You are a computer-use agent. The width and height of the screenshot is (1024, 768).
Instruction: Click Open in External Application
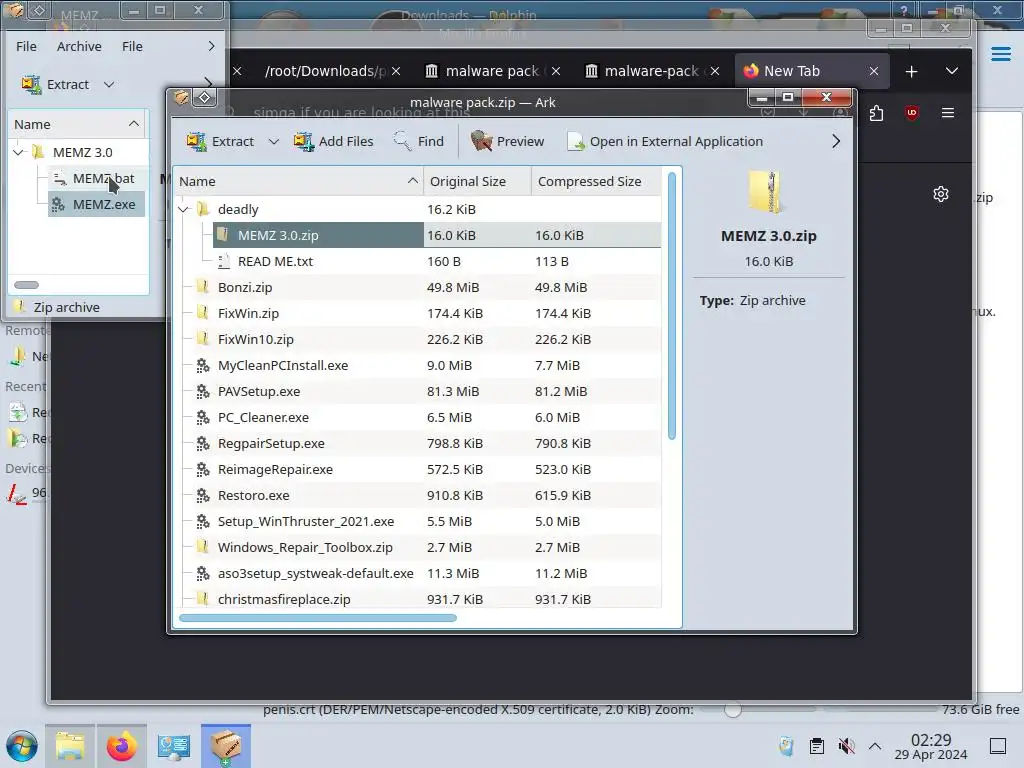point(665,141)
